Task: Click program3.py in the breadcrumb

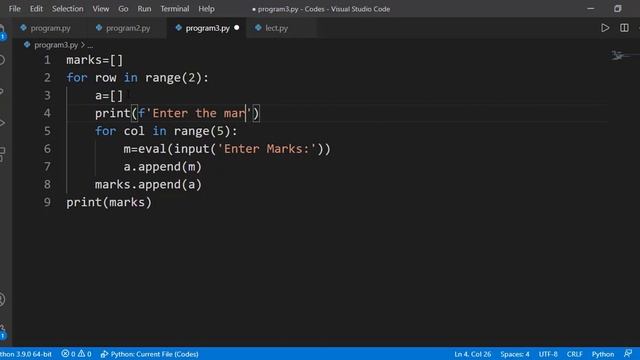Action: [56, 45]
